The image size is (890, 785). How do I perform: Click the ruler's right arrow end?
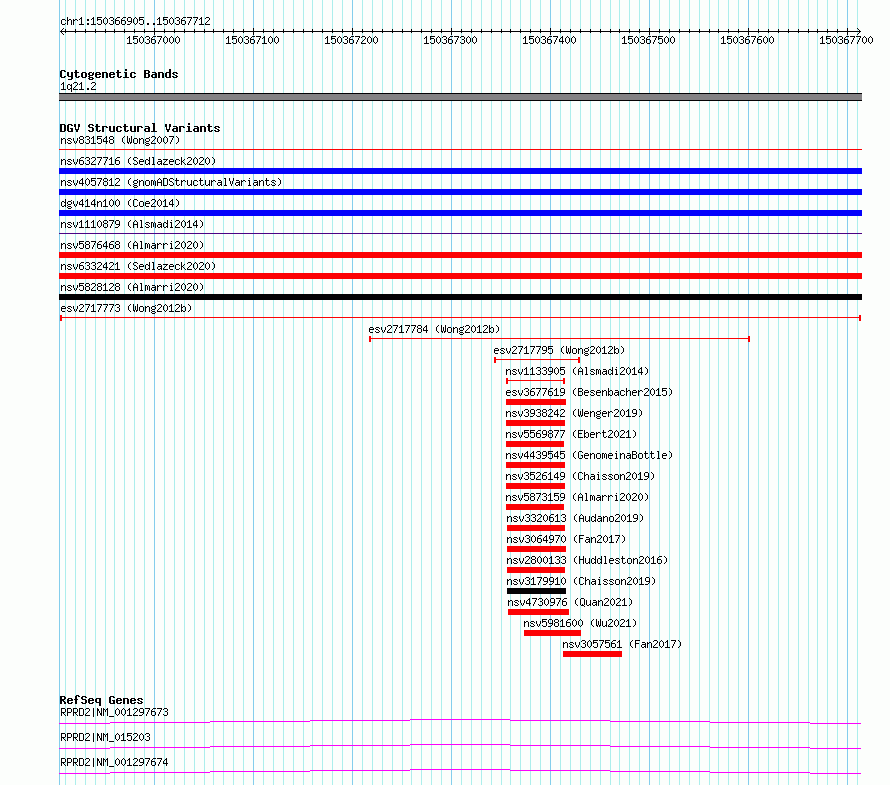[858, 31]
